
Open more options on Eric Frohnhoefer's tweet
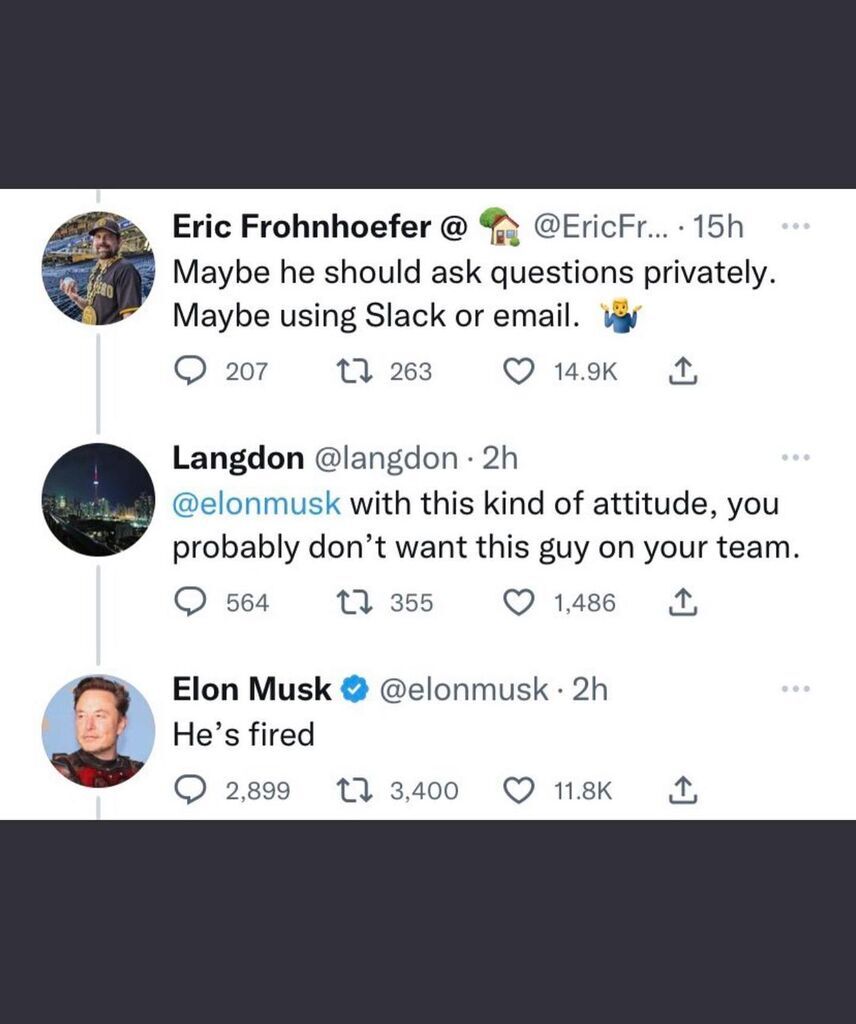click(793, 227)
